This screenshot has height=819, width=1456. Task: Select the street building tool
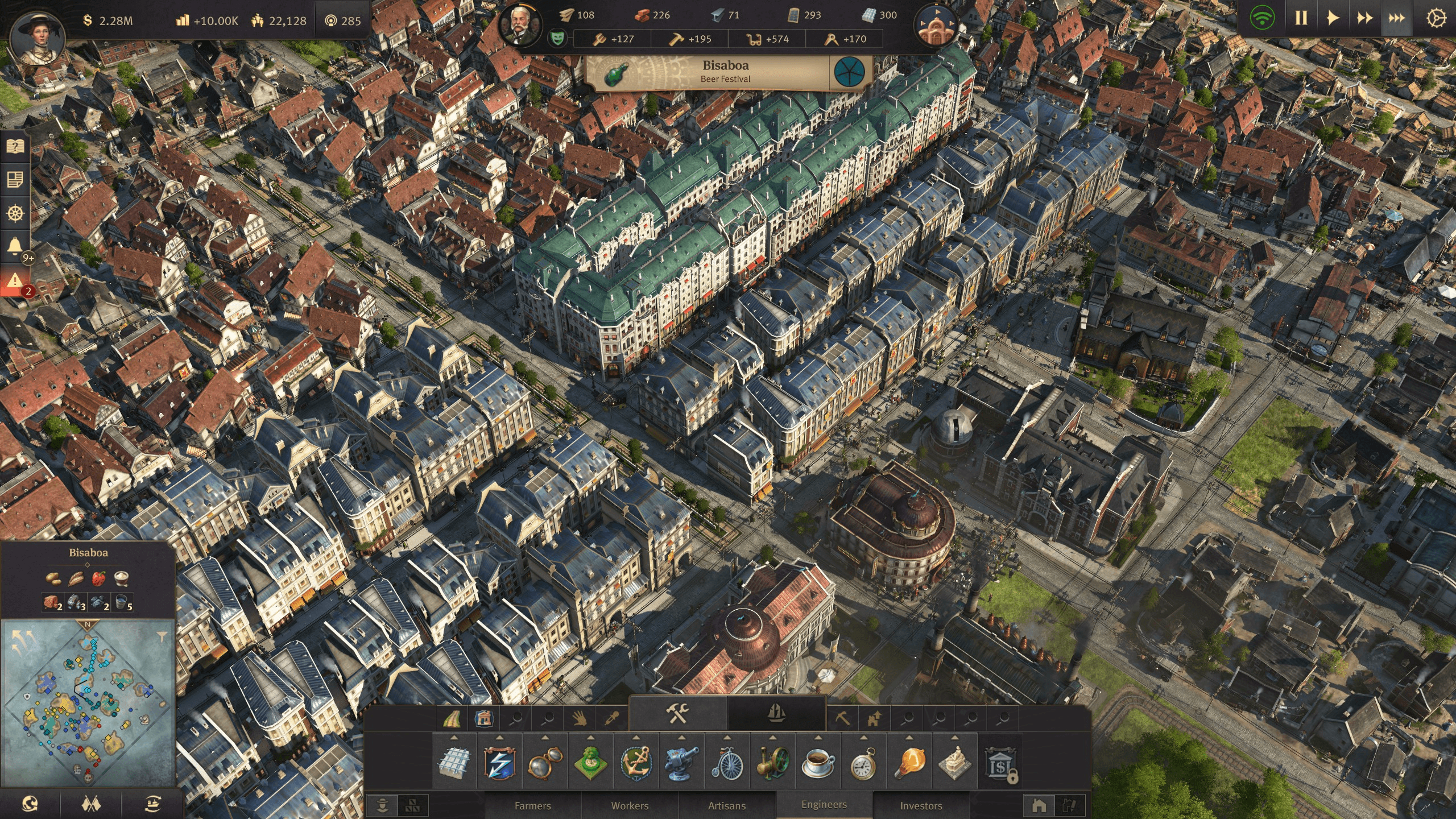(452, 719)
